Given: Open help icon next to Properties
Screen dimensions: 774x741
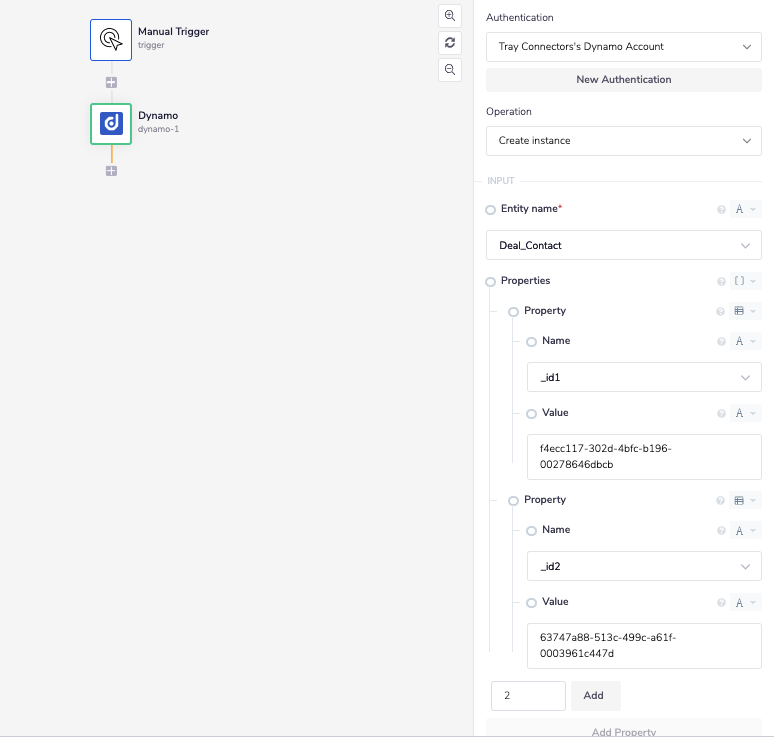Looking at the screenshot, I should coord(721,282).
